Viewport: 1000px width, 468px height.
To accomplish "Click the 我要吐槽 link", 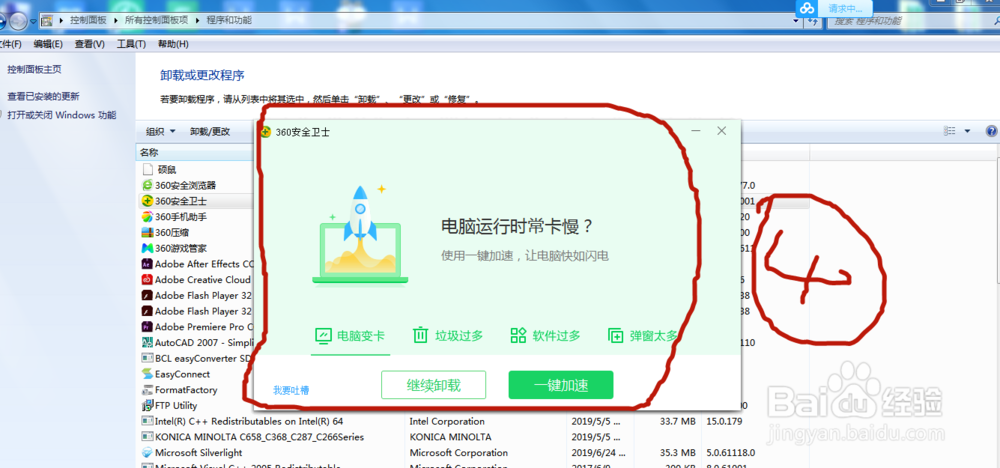I will [x=291, y=390].
